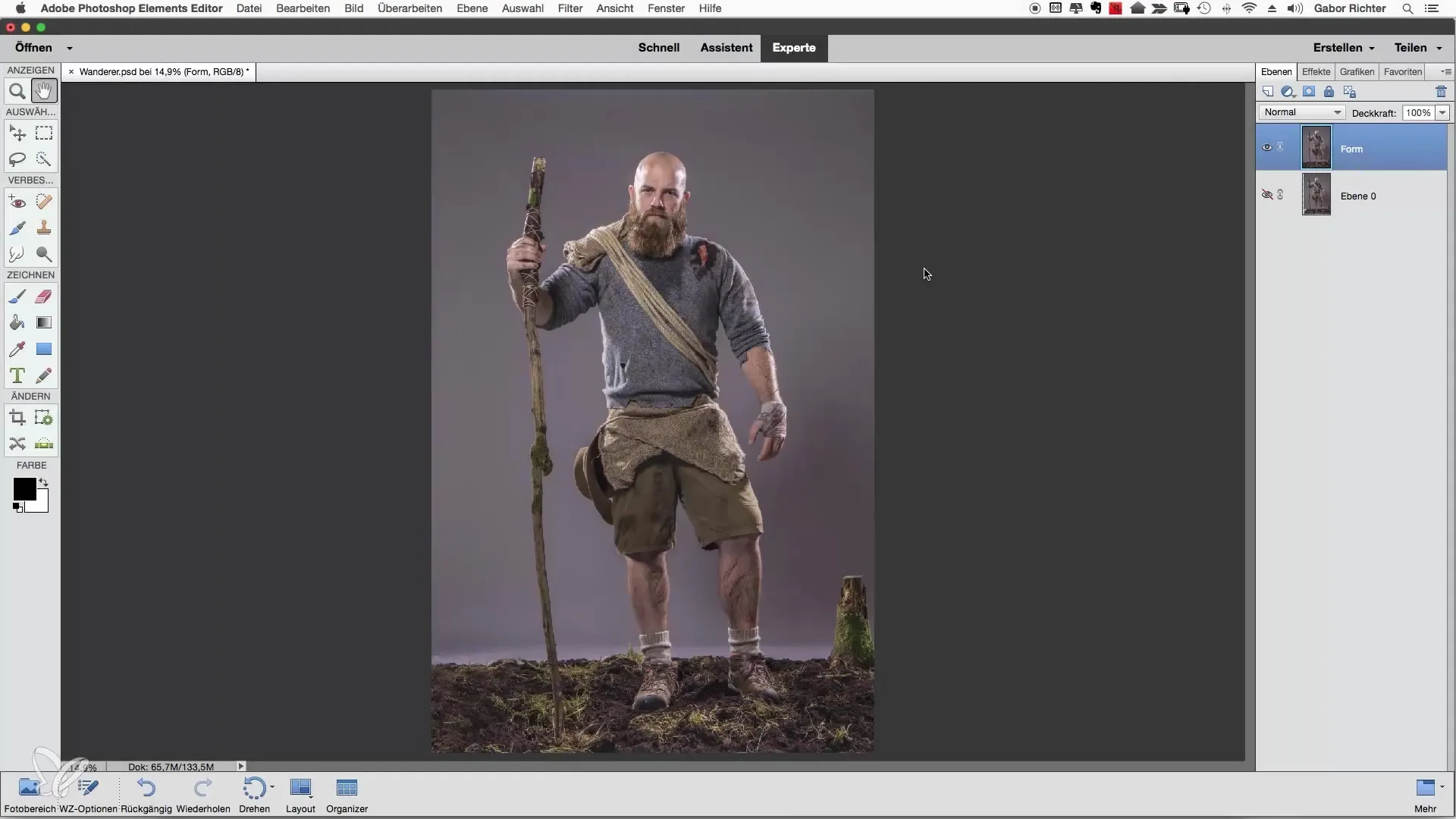Click the Rückgängig undo button
1456x819 pixels.
[x=146, y=794]
